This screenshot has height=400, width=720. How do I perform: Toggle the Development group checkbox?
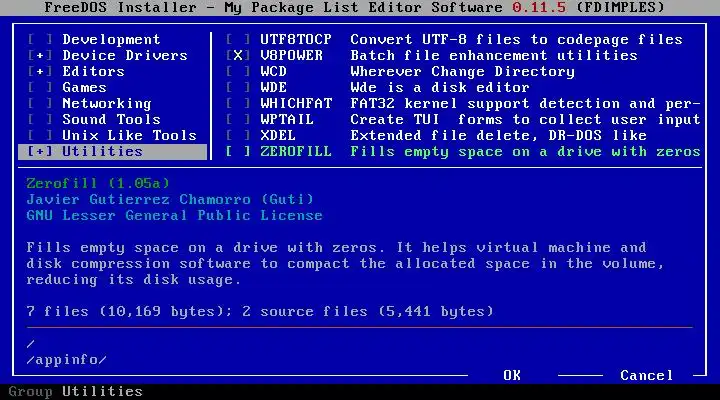point(40,39)
